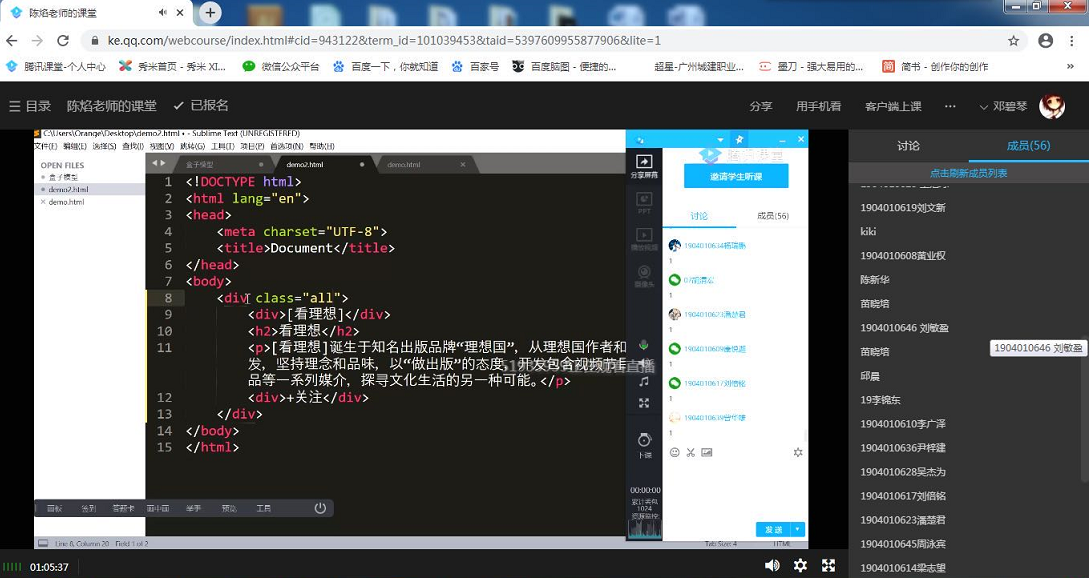Open Chrome profile account icon
Screen dimensions: 1089x578
point(1045,41)
